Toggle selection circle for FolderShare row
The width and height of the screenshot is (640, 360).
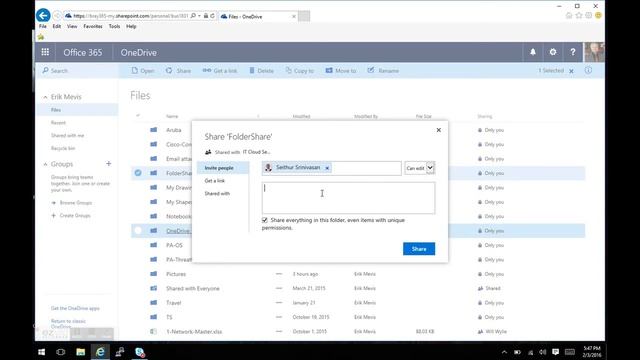click(138, 173)
